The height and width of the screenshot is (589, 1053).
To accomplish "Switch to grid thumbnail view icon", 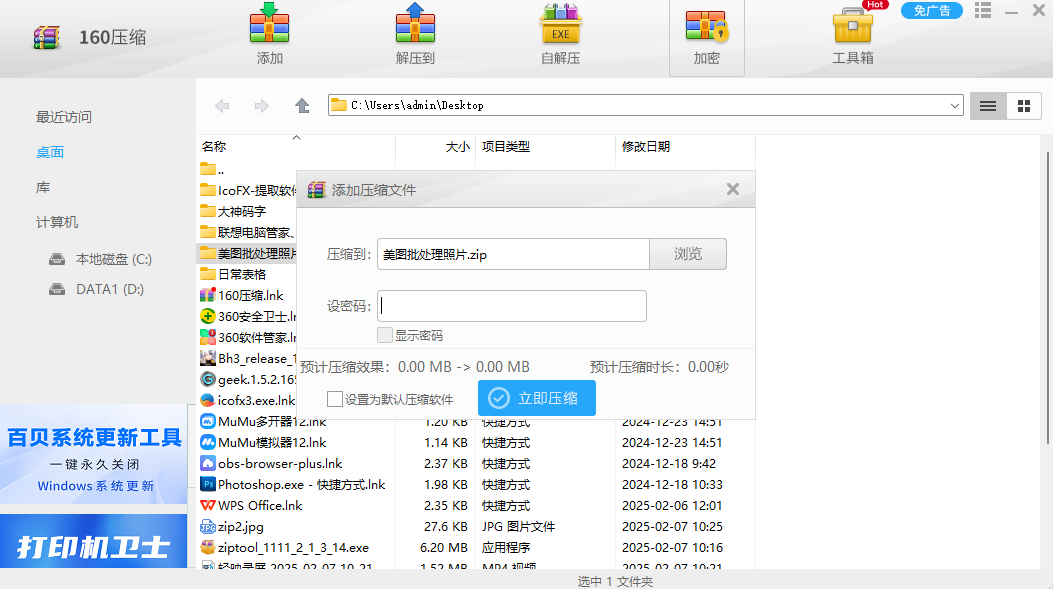I will tap(1023, 105).
